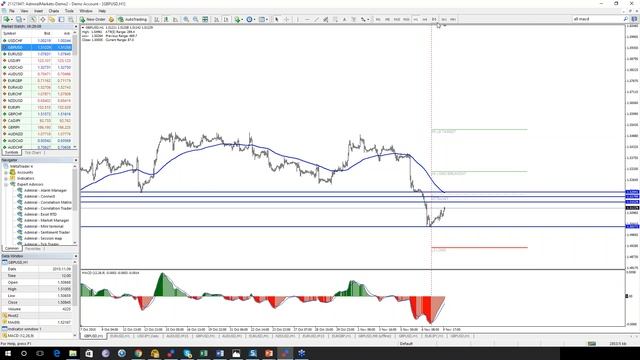Toggle the Strategy Tester toolbar icon
Image resolution: width=640 pixels, height=360 pixels.
pos(71,19)
